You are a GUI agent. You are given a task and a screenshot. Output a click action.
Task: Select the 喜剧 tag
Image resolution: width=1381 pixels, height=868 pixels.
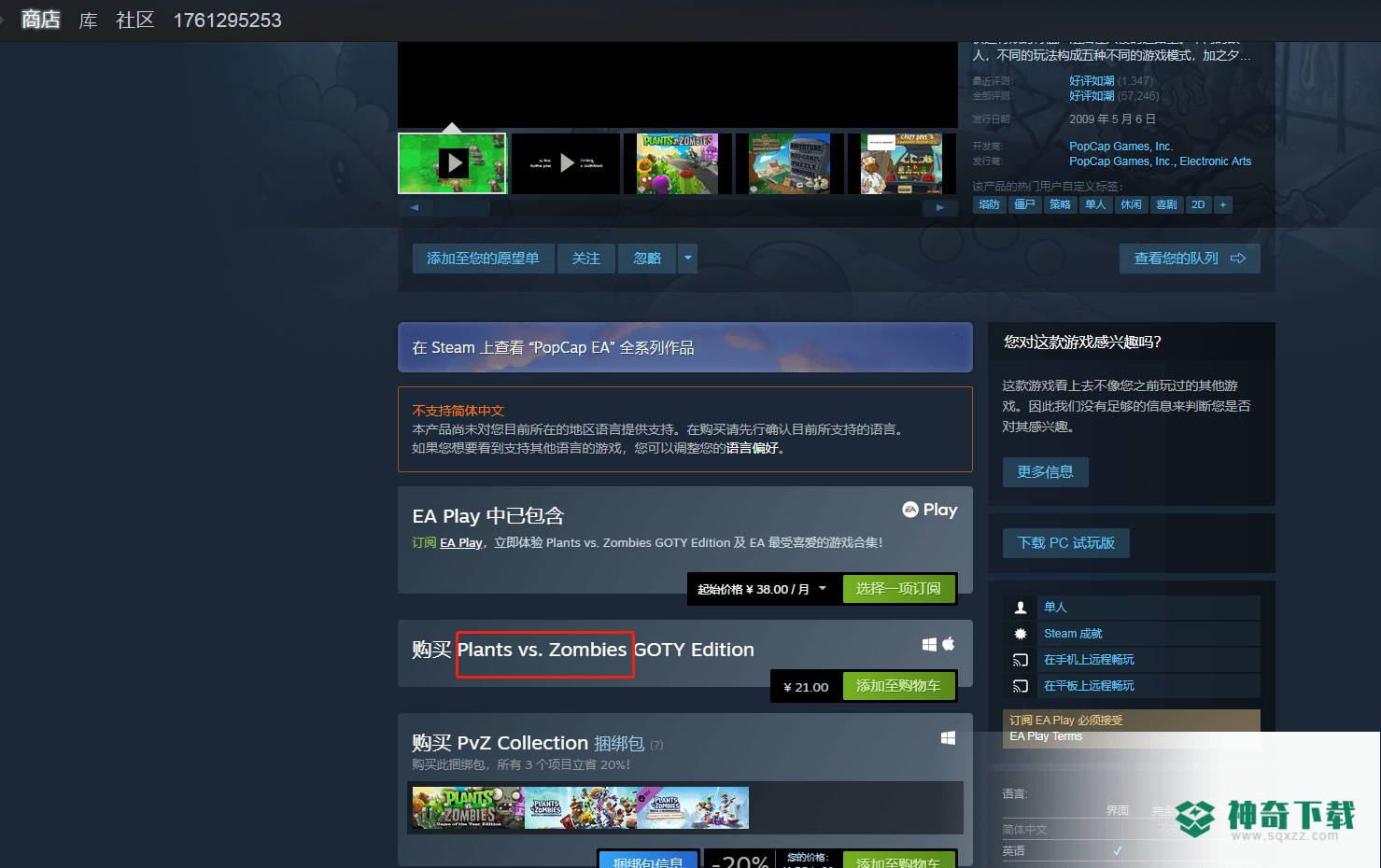[x=1167, y=204]
